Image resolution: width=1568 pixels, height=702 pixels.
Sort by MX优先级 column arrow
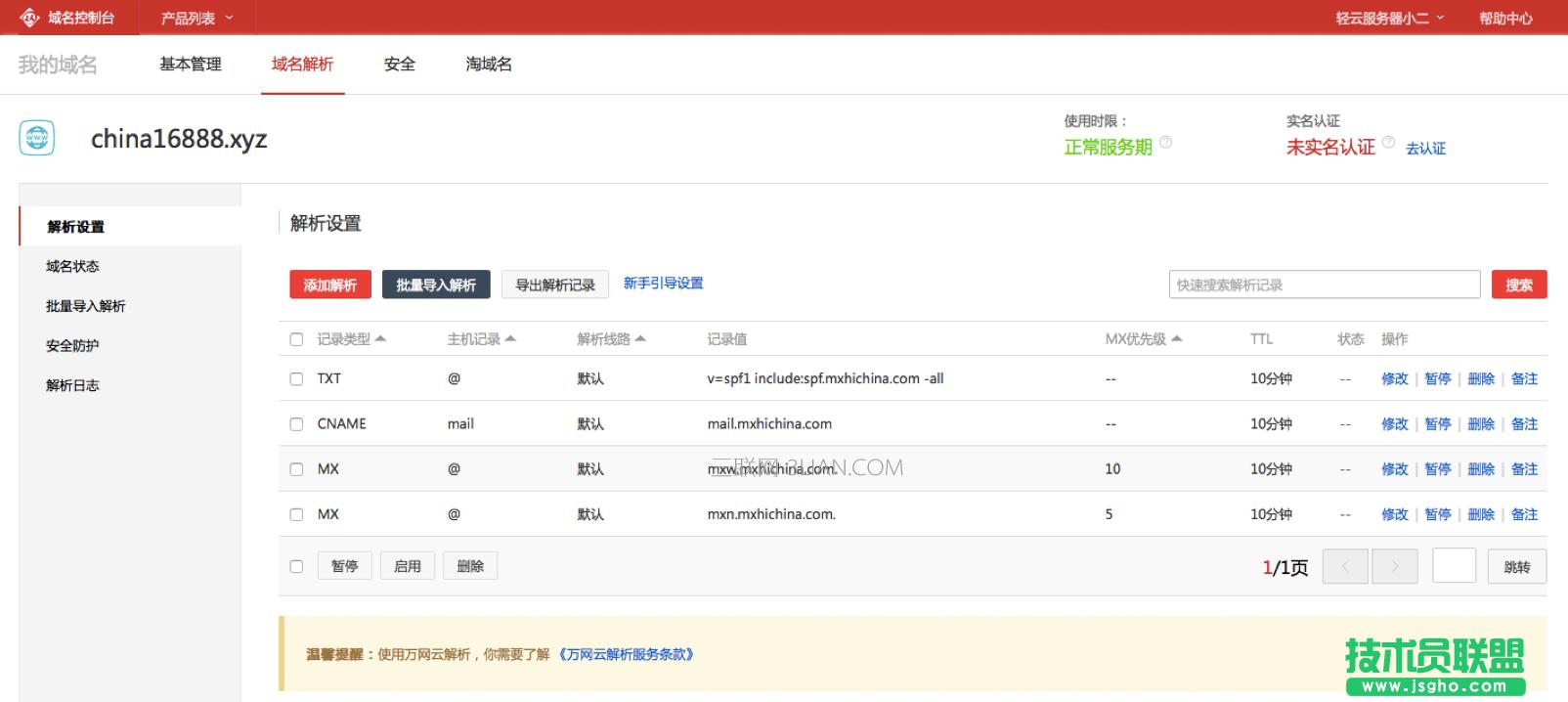(x=1177, y=338)
